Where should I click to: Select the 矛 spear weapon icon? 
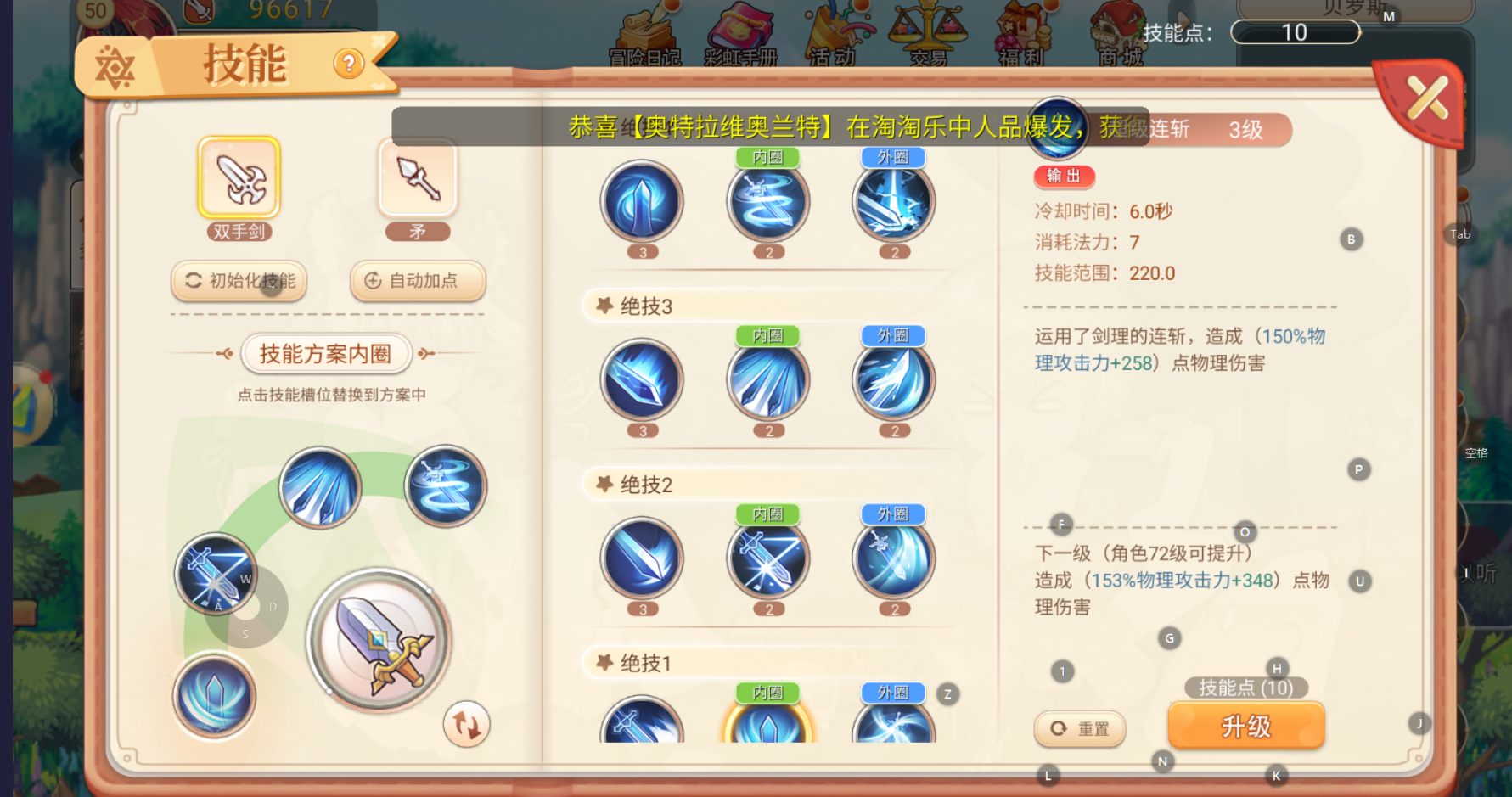coord(418,177)
